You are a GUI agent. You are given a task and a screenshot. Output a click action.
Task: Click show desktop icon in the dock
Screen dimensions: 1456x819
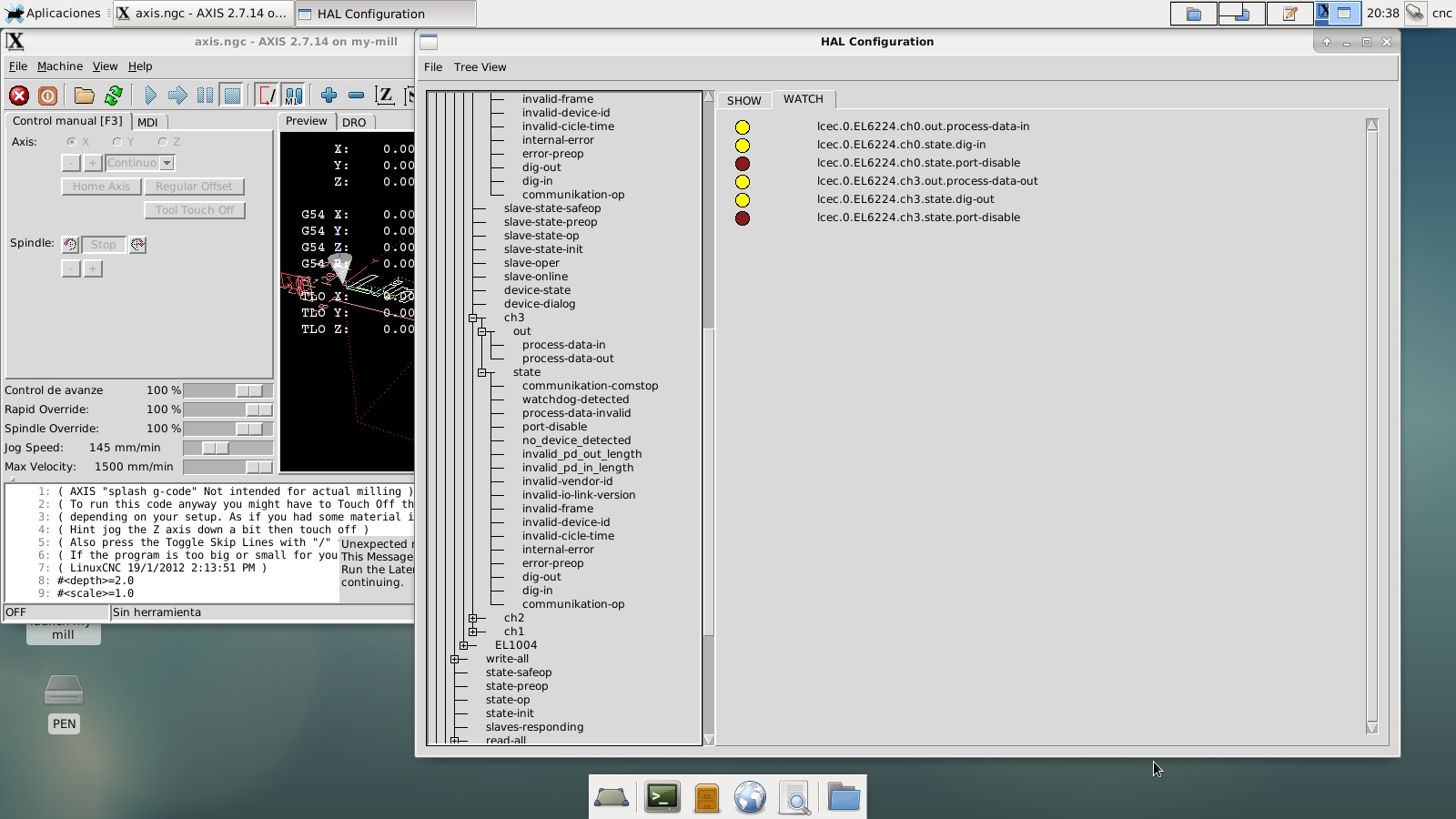click(x=612, y=797)
